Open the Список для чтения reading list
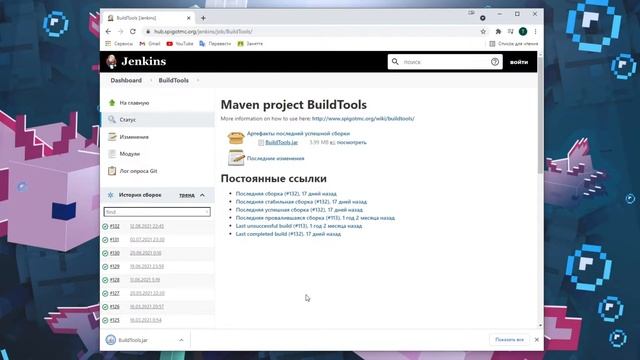This screenshot has height=360, width=640. click(513, 44)
